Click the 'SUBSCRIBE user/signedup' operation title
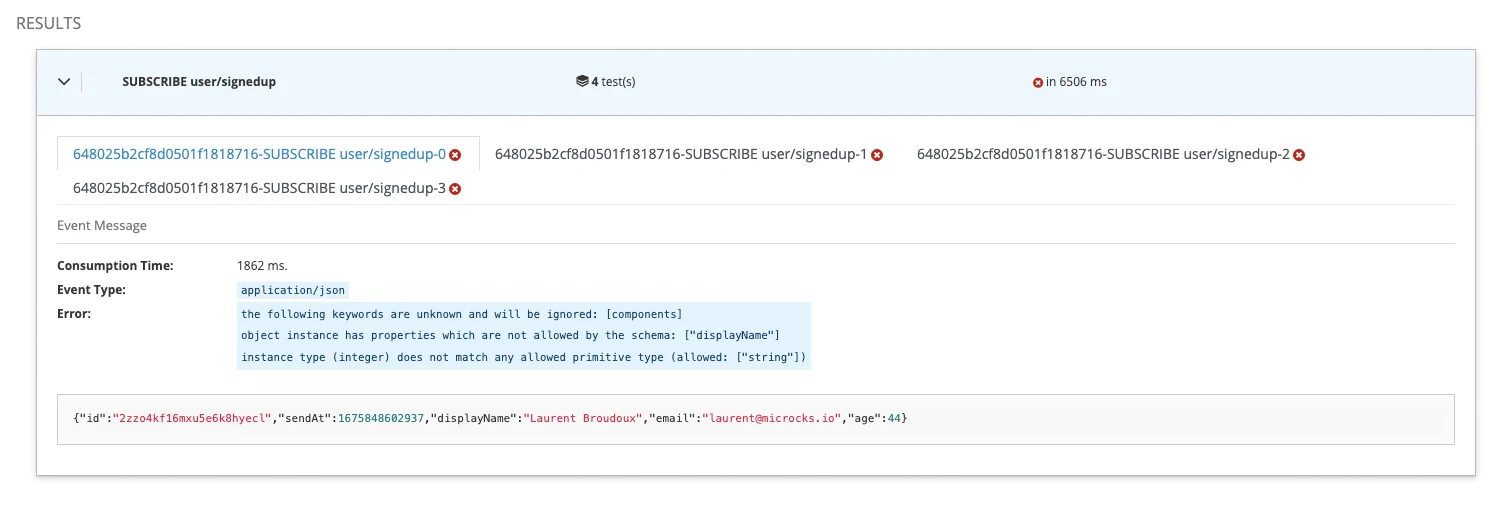Image resolution: width=1509 pixels, height=510 pixels. point(199,82)
